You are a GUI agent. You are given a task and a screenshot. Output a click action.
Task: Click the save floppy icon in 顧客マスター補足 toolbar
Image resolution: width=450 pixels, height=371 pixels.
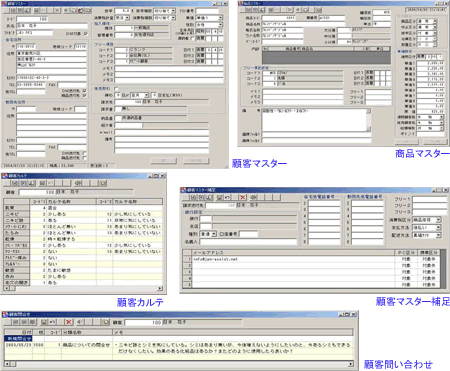tap(220, 197)
